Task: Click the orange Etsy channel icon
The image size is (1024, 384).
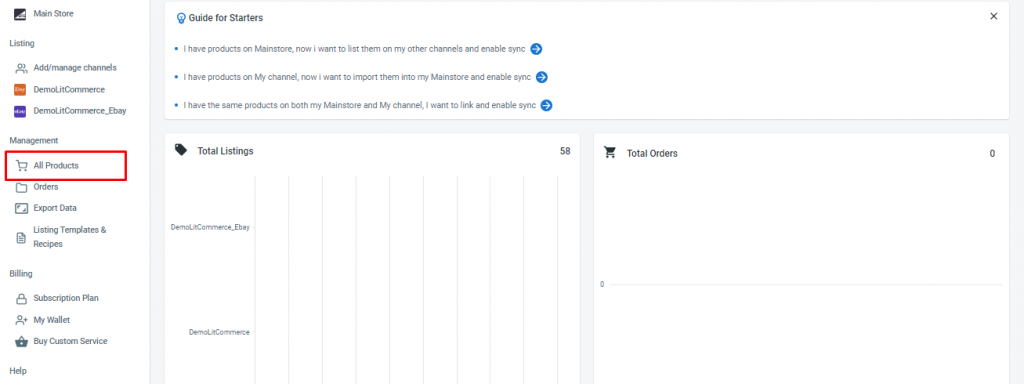Action: coord(20,90)
